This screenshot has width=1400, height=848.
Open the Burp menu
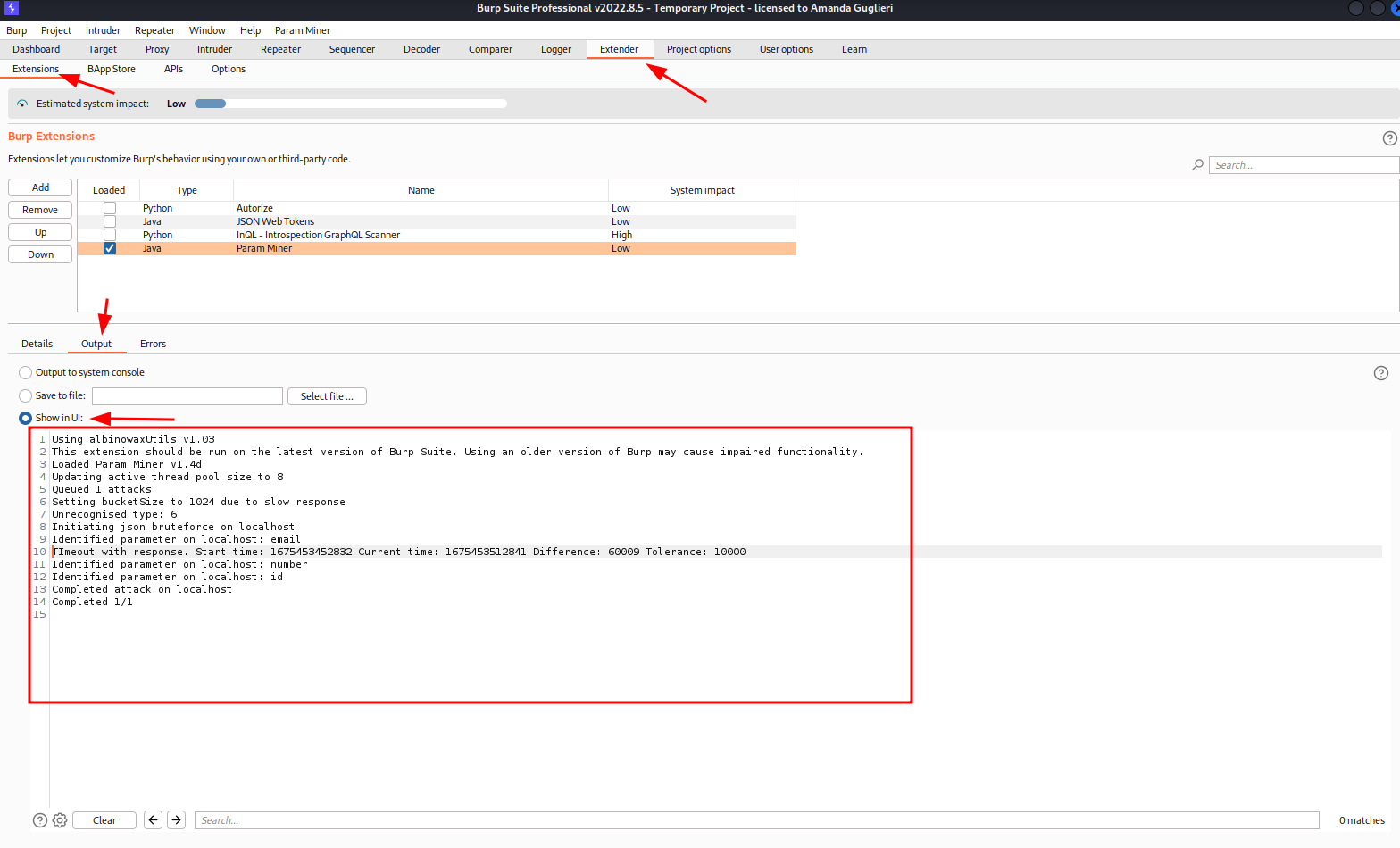[x=17, y=30]
